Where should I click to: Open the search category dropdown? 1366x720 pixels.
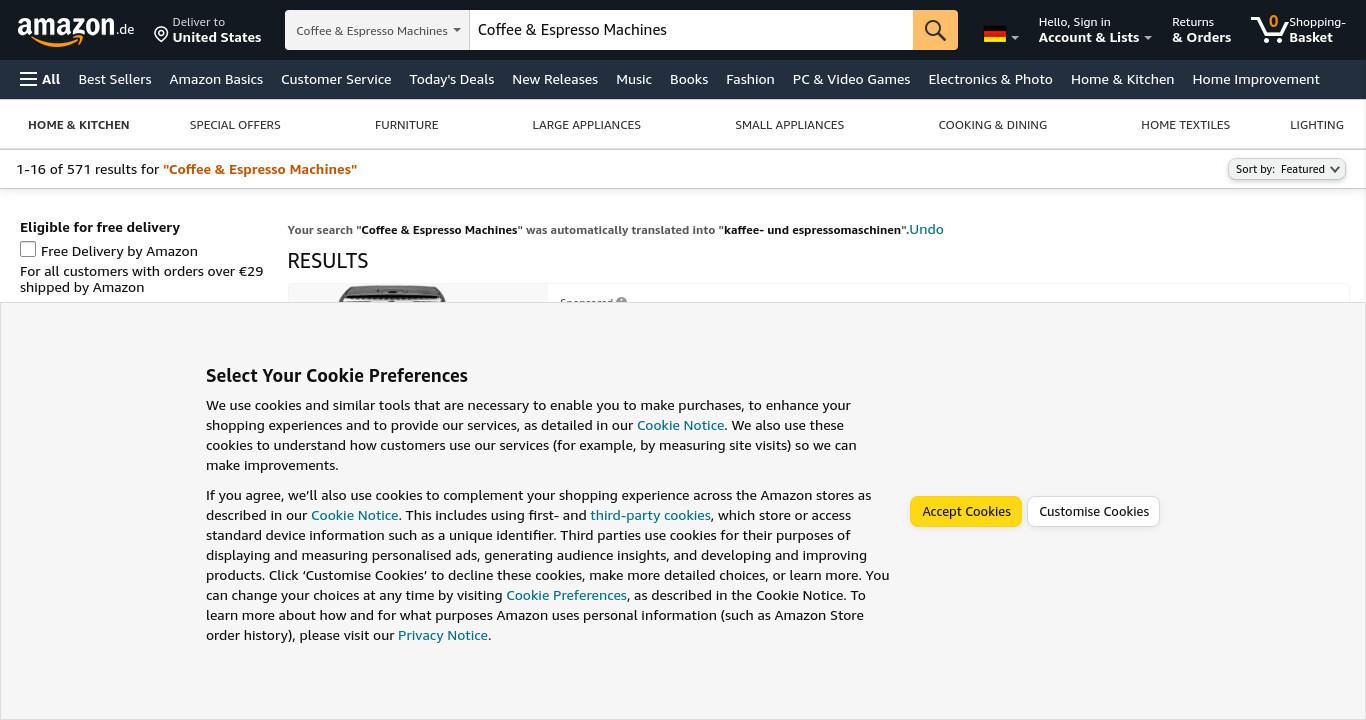378,30
